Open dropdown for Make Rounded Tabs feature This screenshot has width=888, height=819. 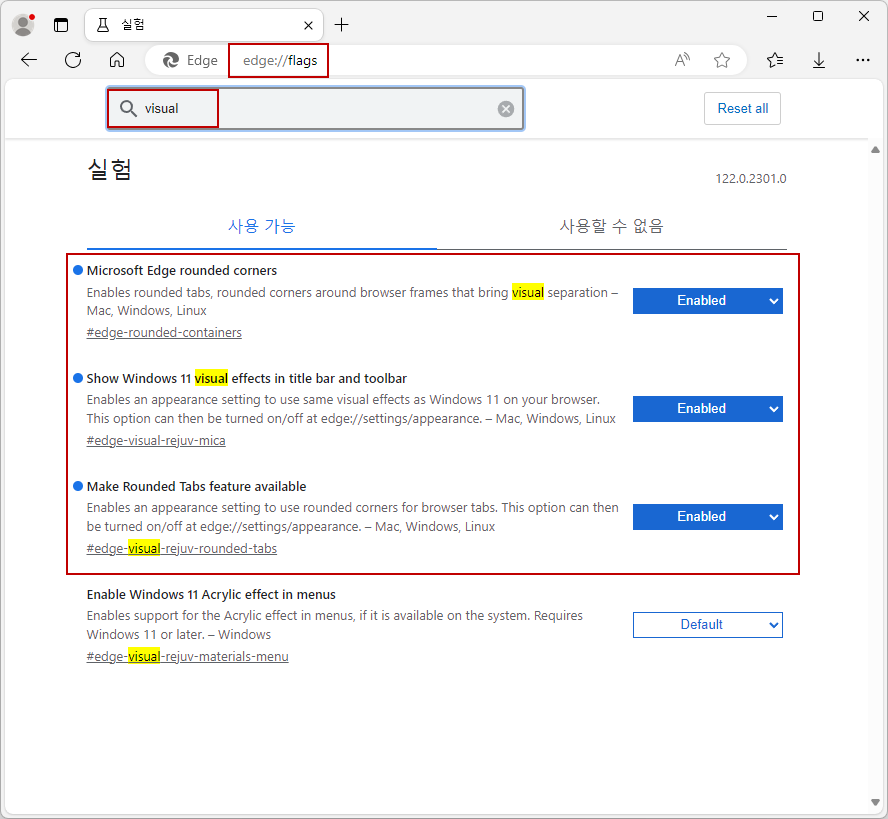[708, 517]
